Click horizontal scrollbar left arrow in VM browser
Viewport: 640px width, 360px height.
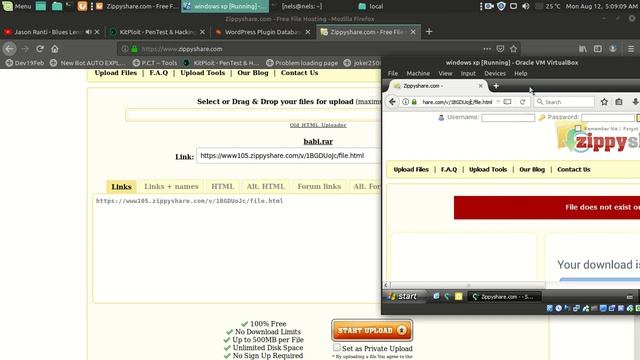[x=386, y=285]
